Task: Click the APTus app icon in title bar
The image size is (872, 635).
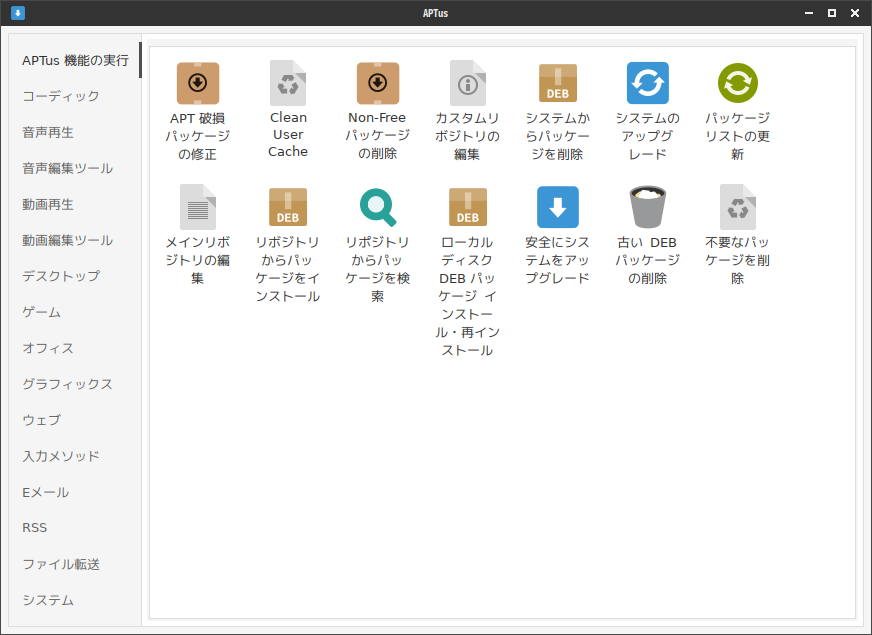Action: (18, 13)
